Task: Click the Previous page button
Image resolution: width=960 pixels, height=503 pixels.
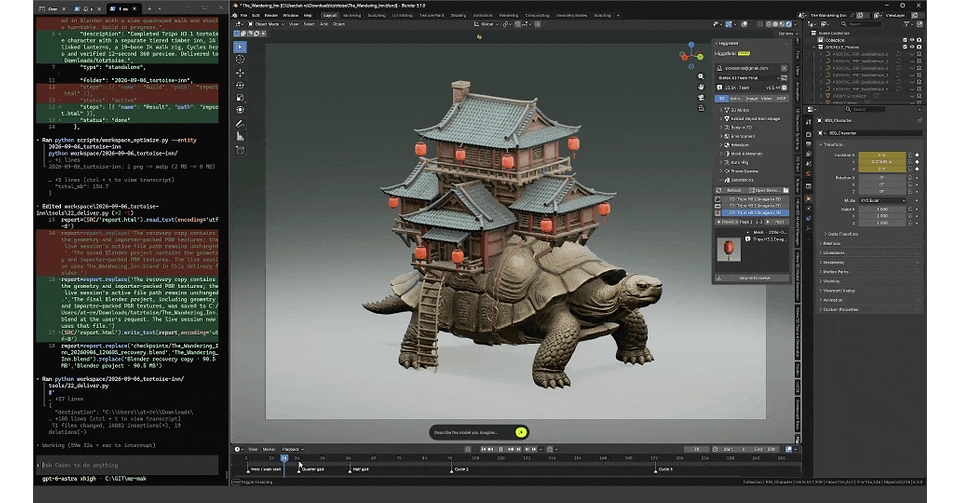Action: point(726,222)
